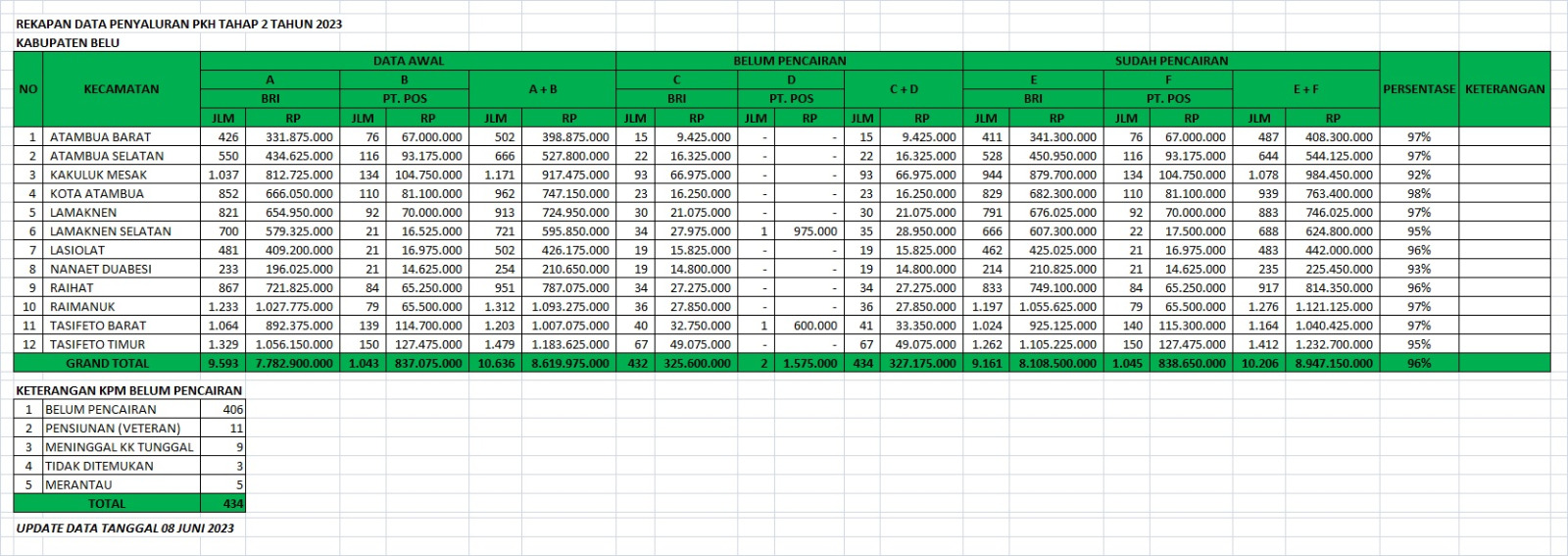Select the 92% percentage for KAKULUK MESAK
The height and width of the screenshot is (556, 1568).
(1419, 175)
